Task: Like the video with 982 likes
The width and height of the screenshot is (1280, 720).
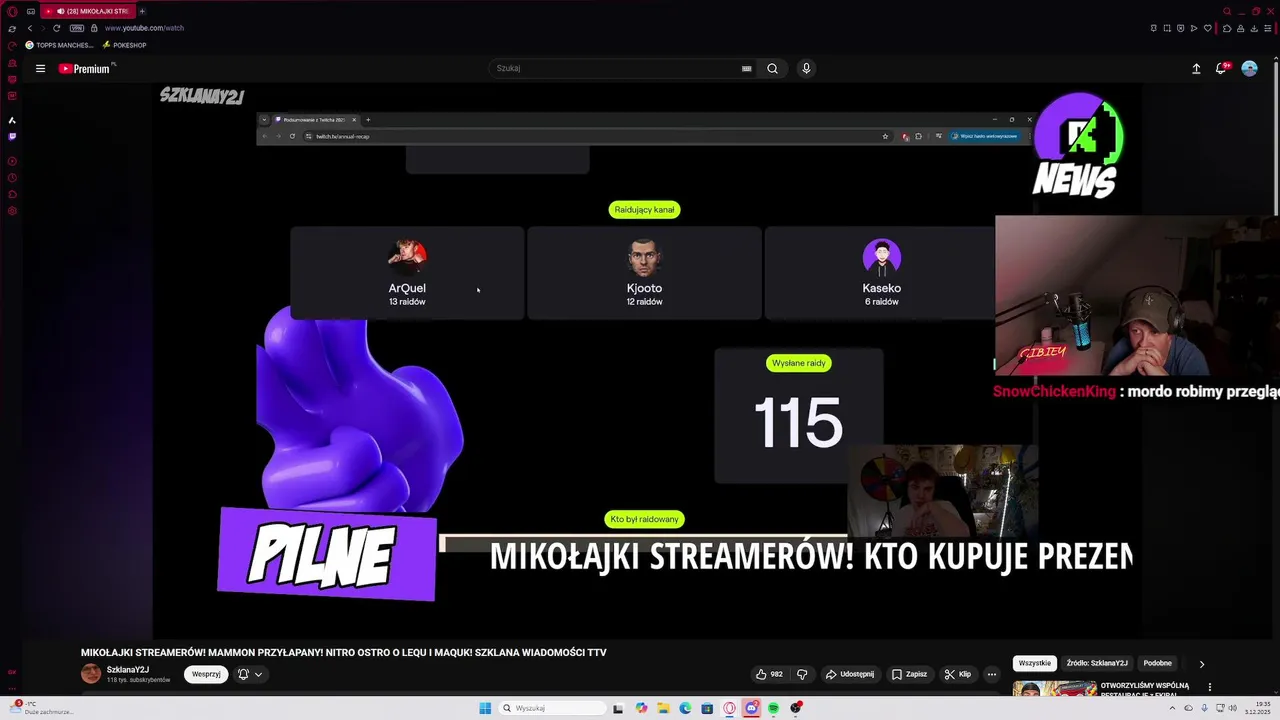Action: [769, 674]
